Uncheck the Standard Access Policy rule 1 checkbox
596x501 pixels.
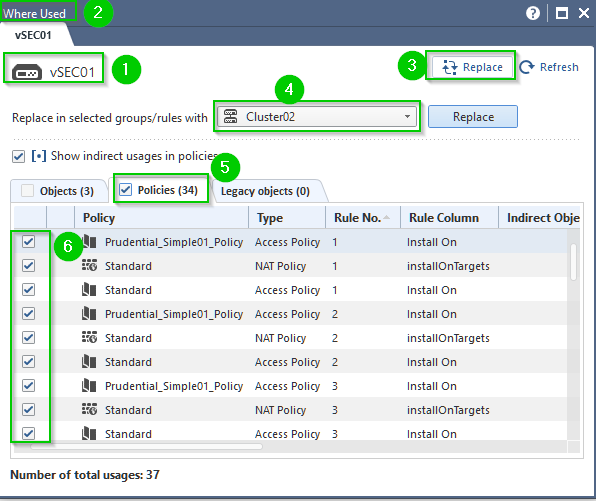(29, 289)
